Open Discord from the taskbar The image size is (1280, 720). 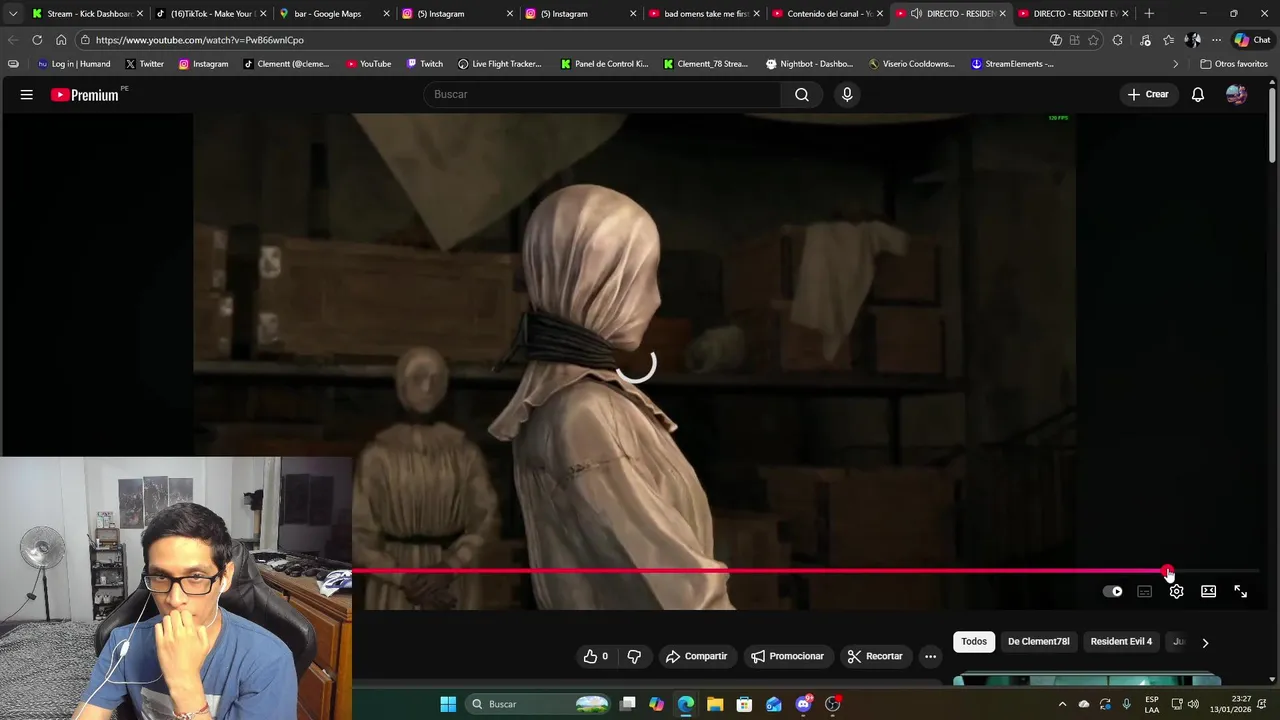[x=803, y=704]
